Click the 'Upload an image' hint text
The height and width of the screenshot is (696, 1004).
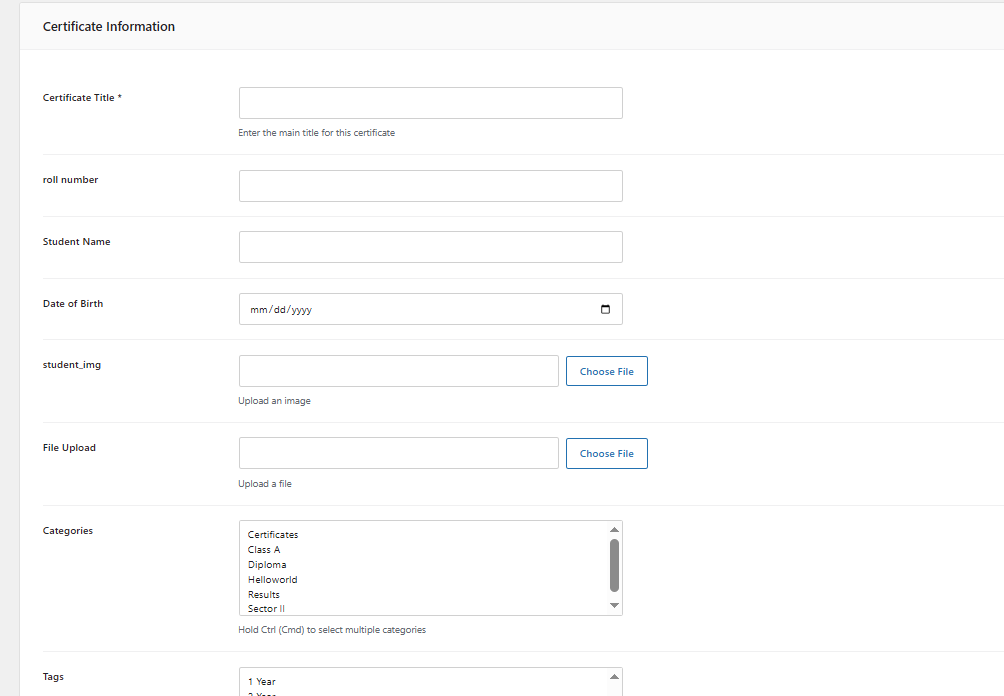pyautogui.click(x=274, y=401)
